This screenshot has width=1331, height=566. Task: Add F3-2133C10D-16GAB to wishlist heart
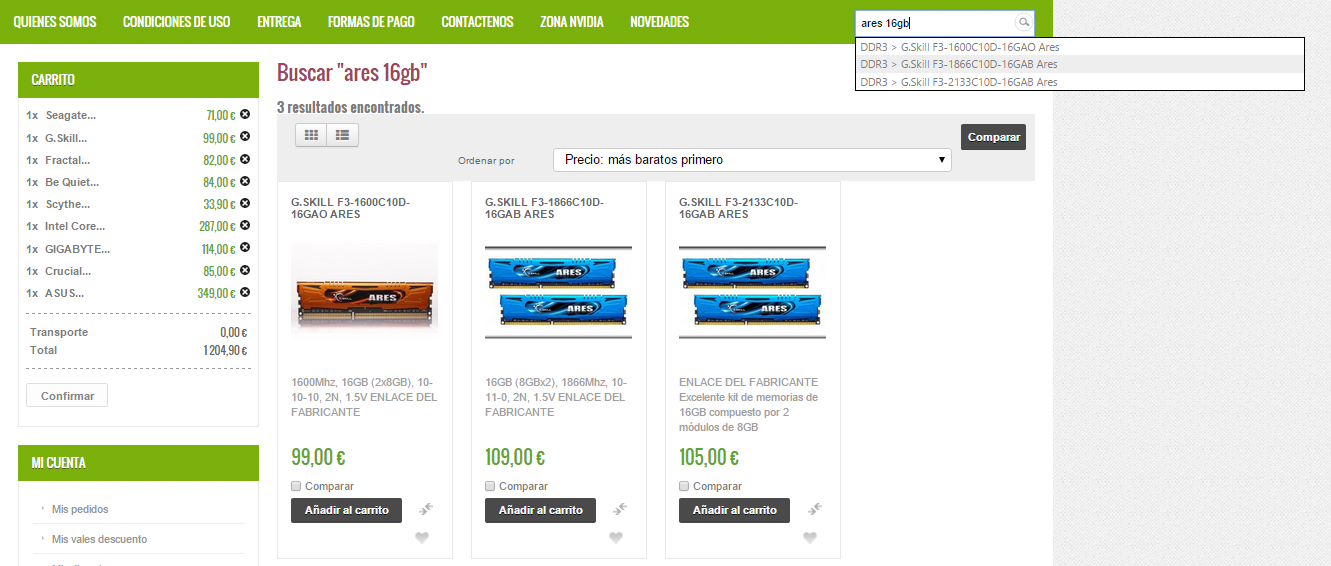tap(810, 537)
